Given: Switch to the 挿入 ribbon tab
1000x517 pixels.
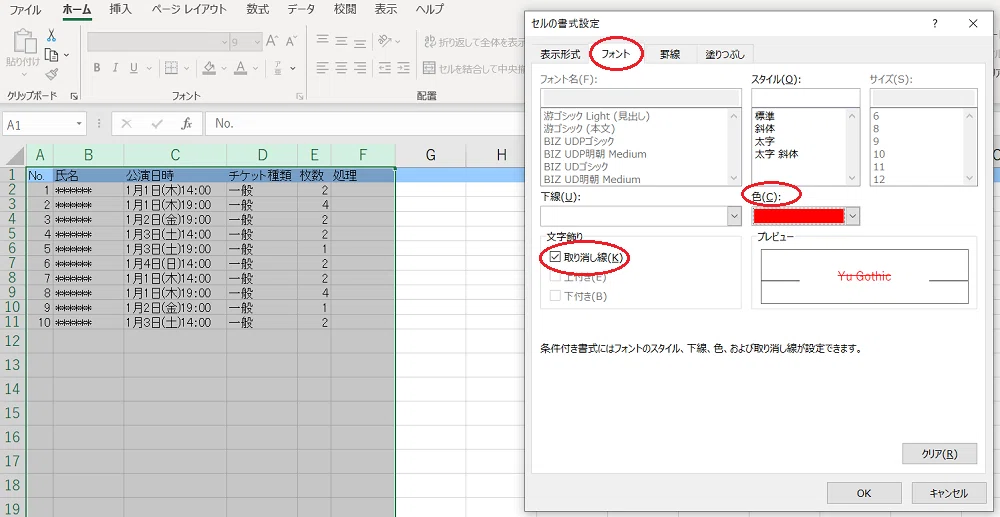Looking at the screenshot, I should (121, 10).
